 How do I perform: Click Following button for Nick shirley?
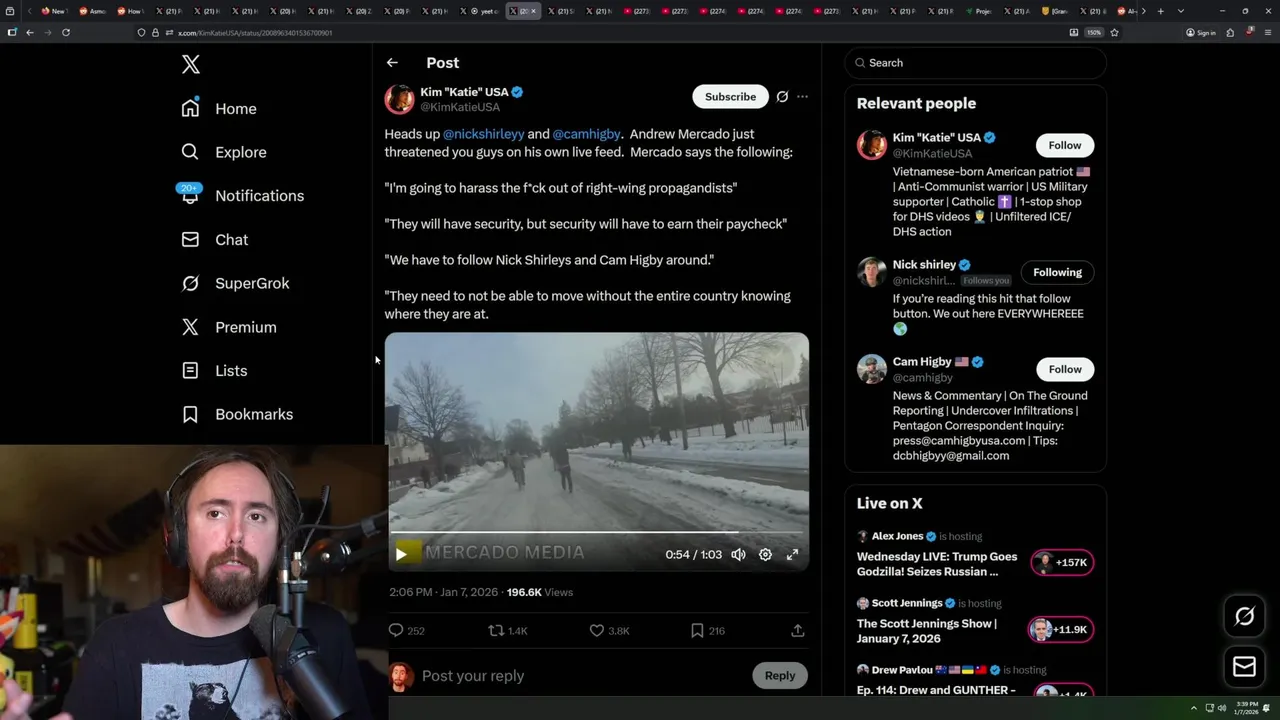1057,273
